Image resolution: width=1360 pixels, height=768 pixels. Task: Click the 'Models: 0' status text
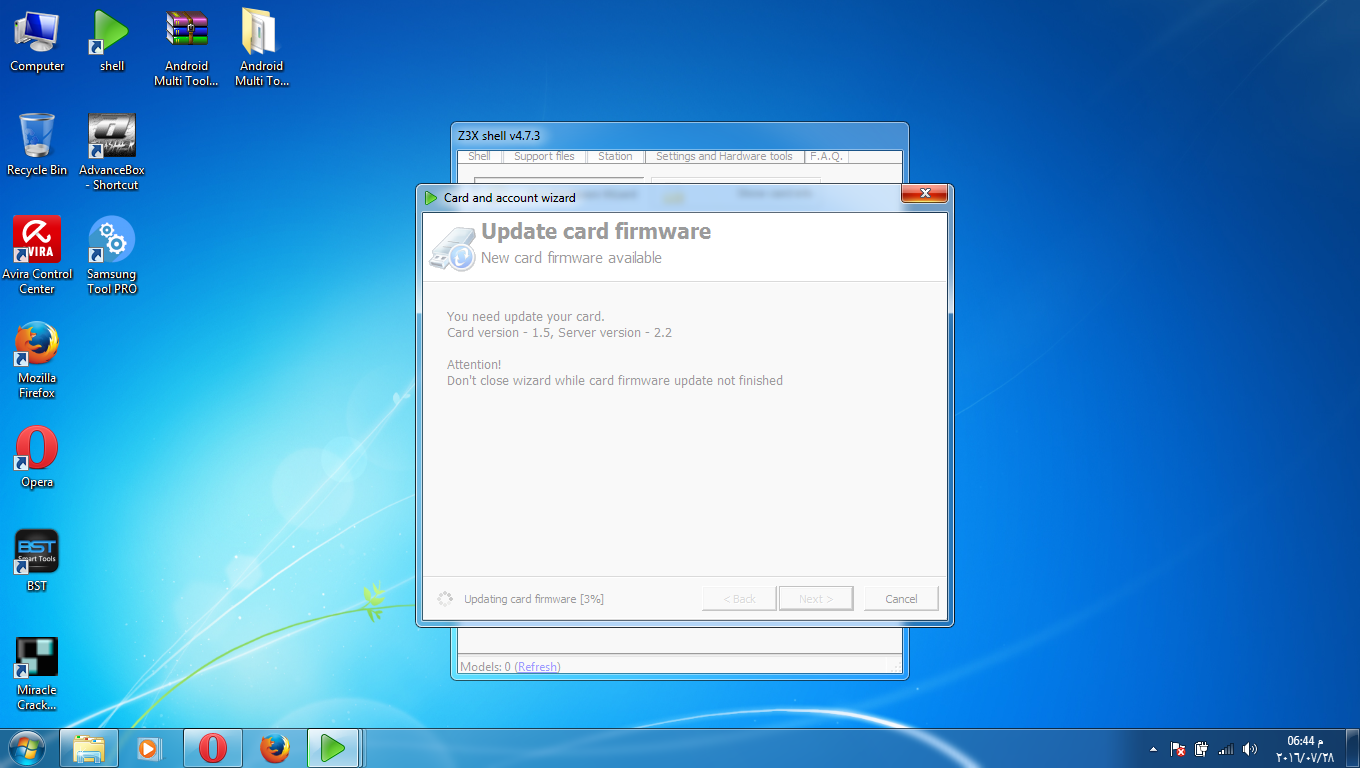coord(485,667)
